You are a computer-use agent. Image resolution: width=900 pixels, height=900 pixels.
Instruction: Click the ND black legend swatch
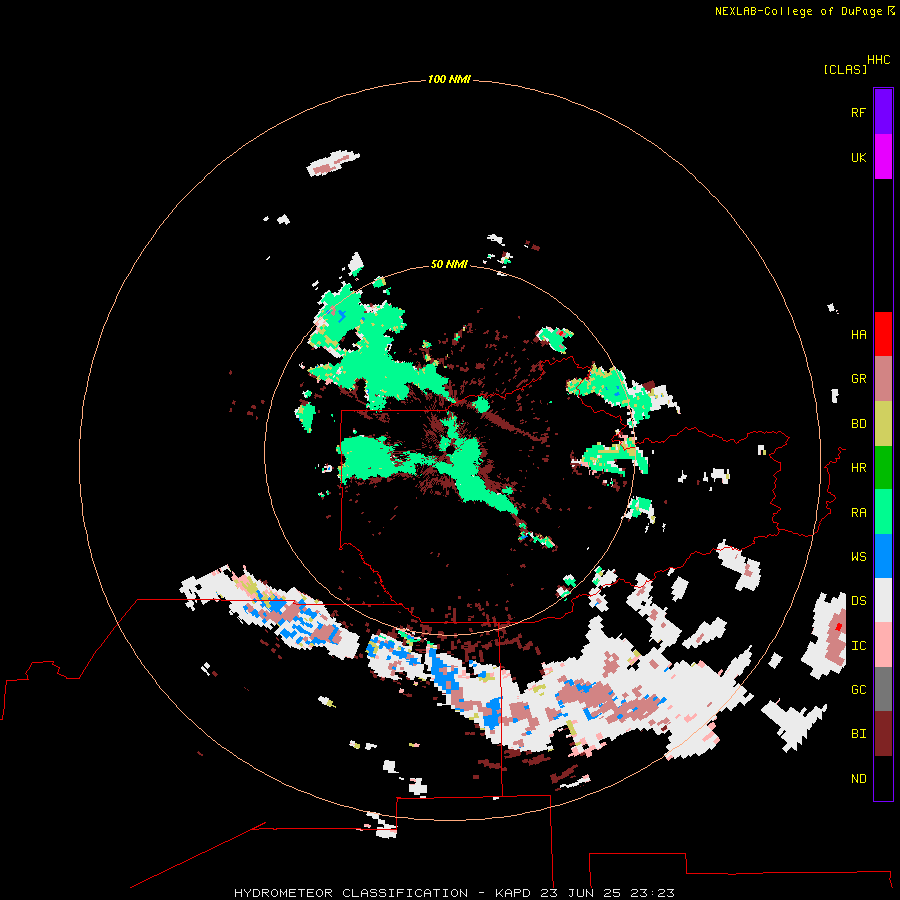pos(883,778)
